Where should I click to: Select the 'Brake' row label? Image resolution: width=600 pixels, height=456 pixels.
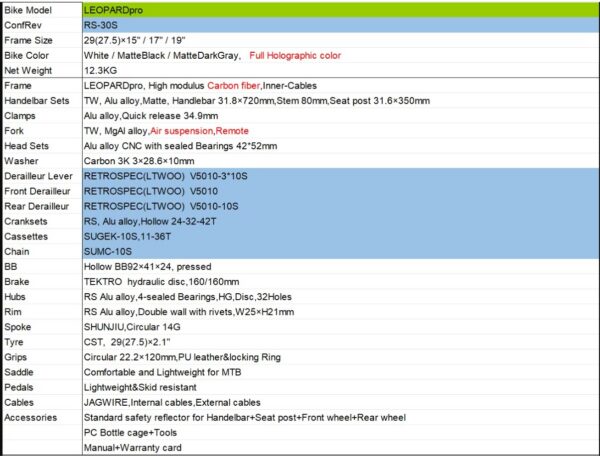click(16, 282)
